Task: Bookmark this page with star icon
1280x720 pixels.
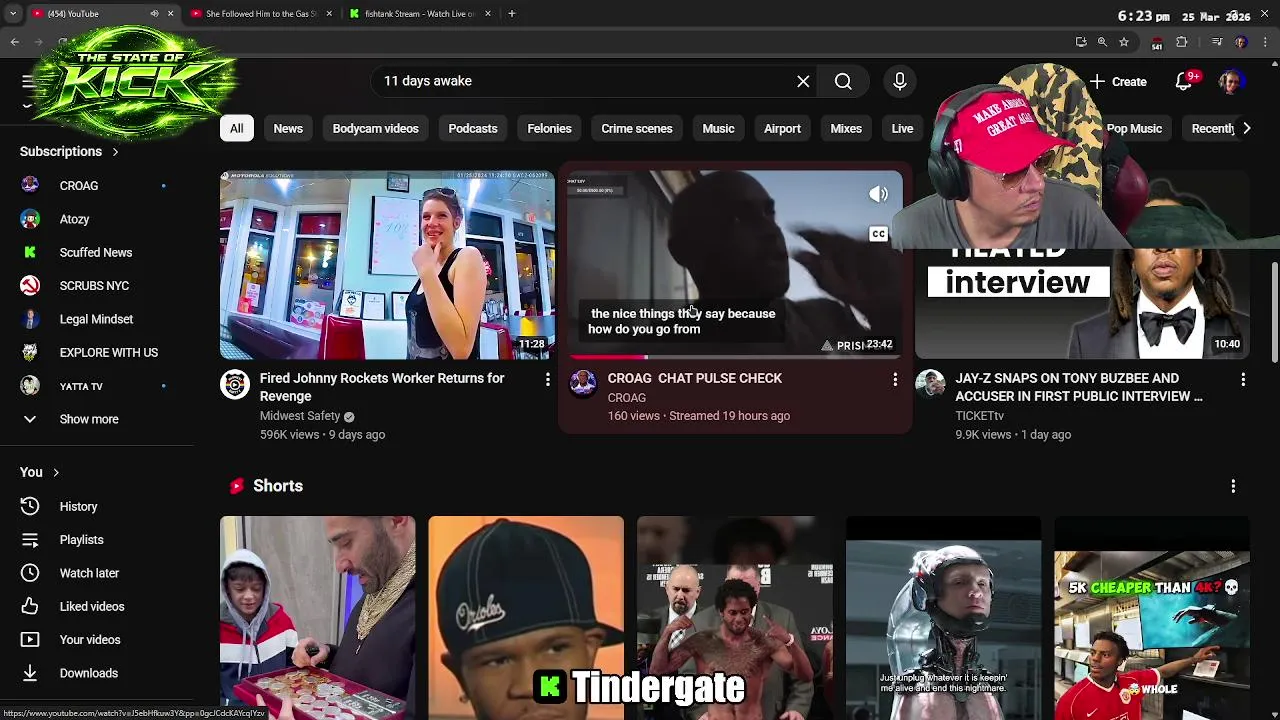Action: click(1124, 42)
